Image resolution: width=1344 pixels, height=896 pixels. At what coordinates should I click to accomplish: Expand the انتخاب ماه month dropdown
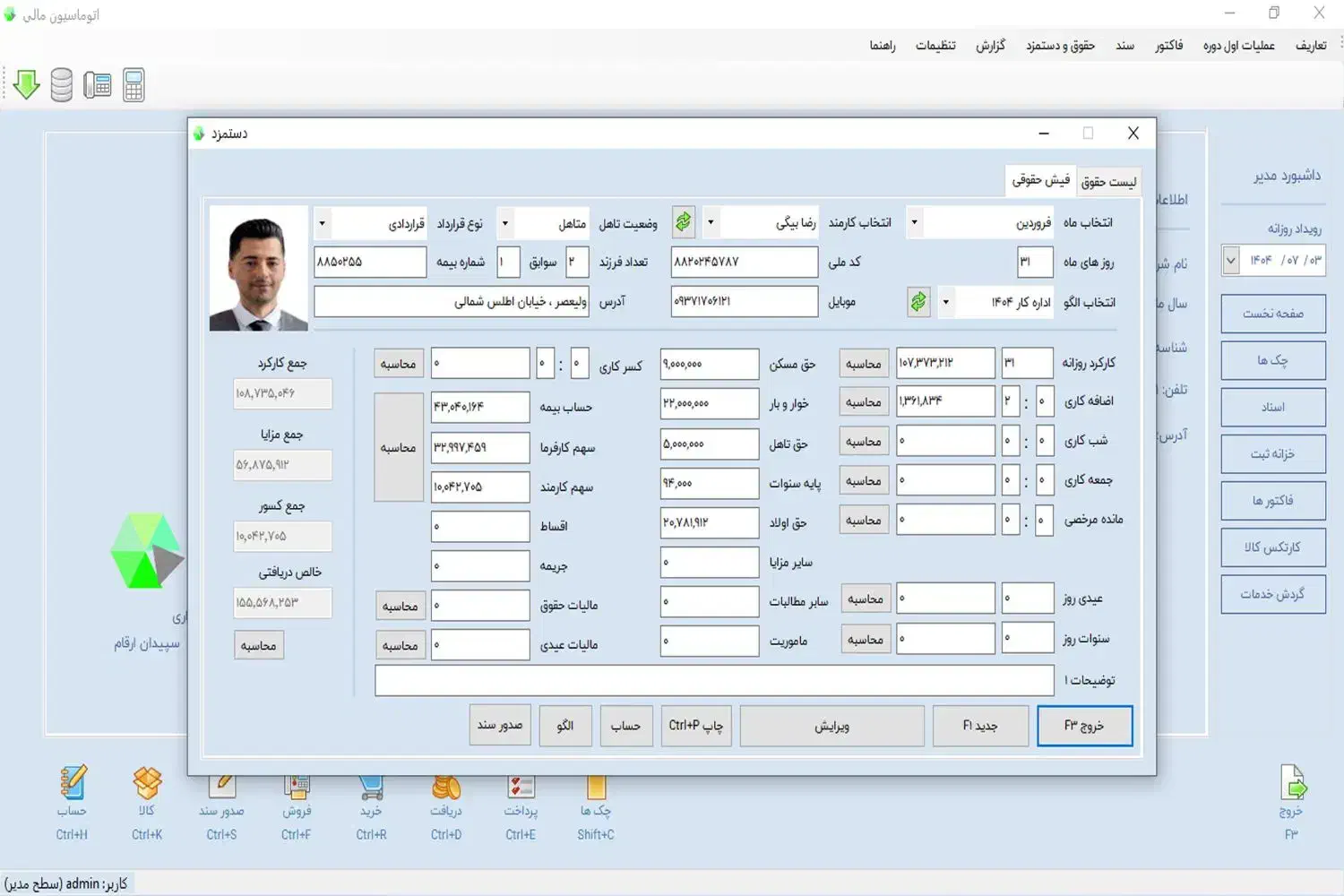[914, 222]
